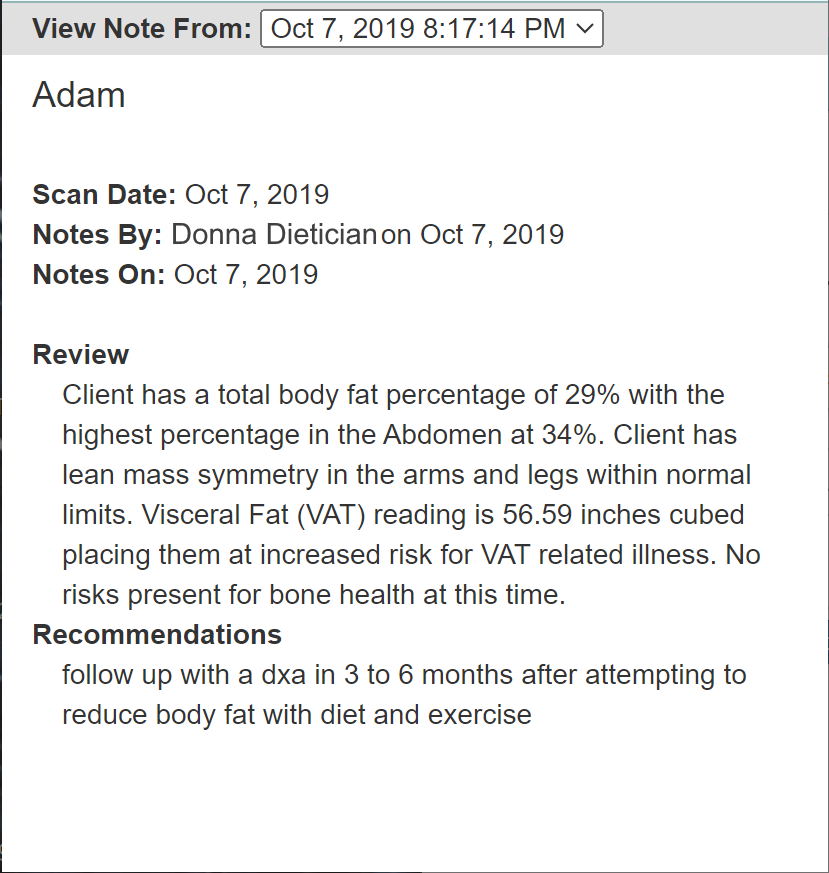The width and height of the screenshot is (829, 873).
Task: Click the client name Adam heading
Action: (x=79, y=95)
